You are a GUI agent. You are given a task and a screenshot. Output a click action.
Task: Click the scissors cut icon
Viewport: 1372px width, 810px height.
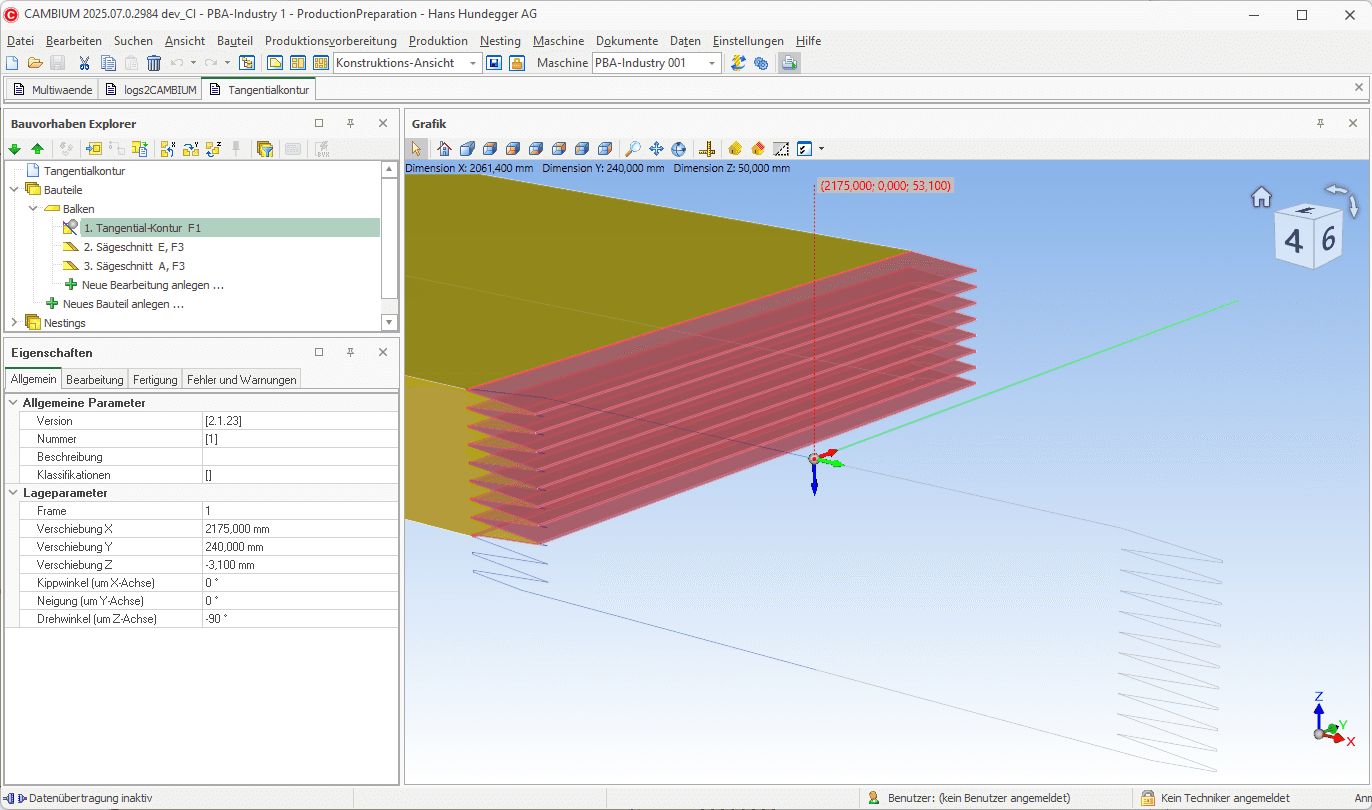pos(84,63)
